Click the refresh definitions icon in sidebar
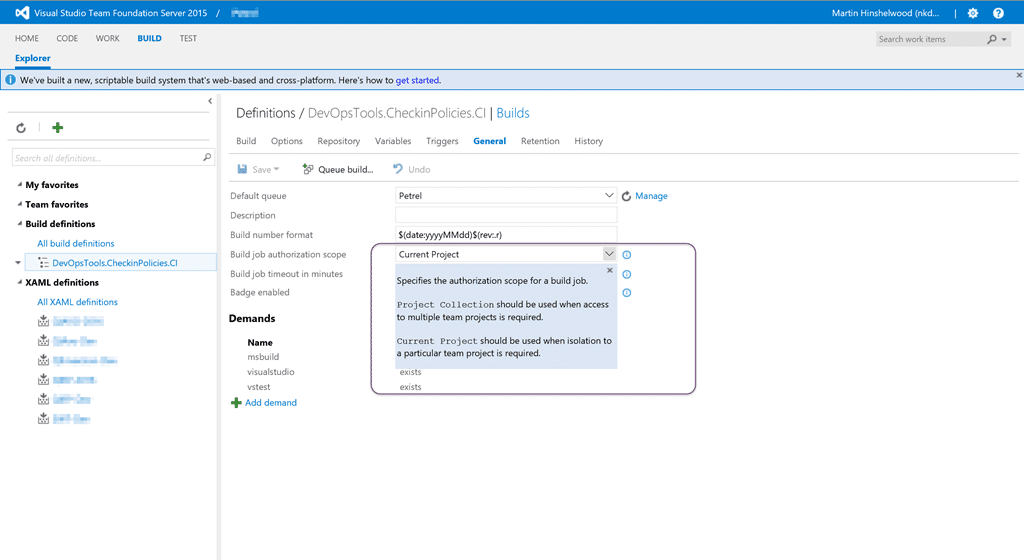This screenshot has width=1024, height=560. click(x=21, y=128)
